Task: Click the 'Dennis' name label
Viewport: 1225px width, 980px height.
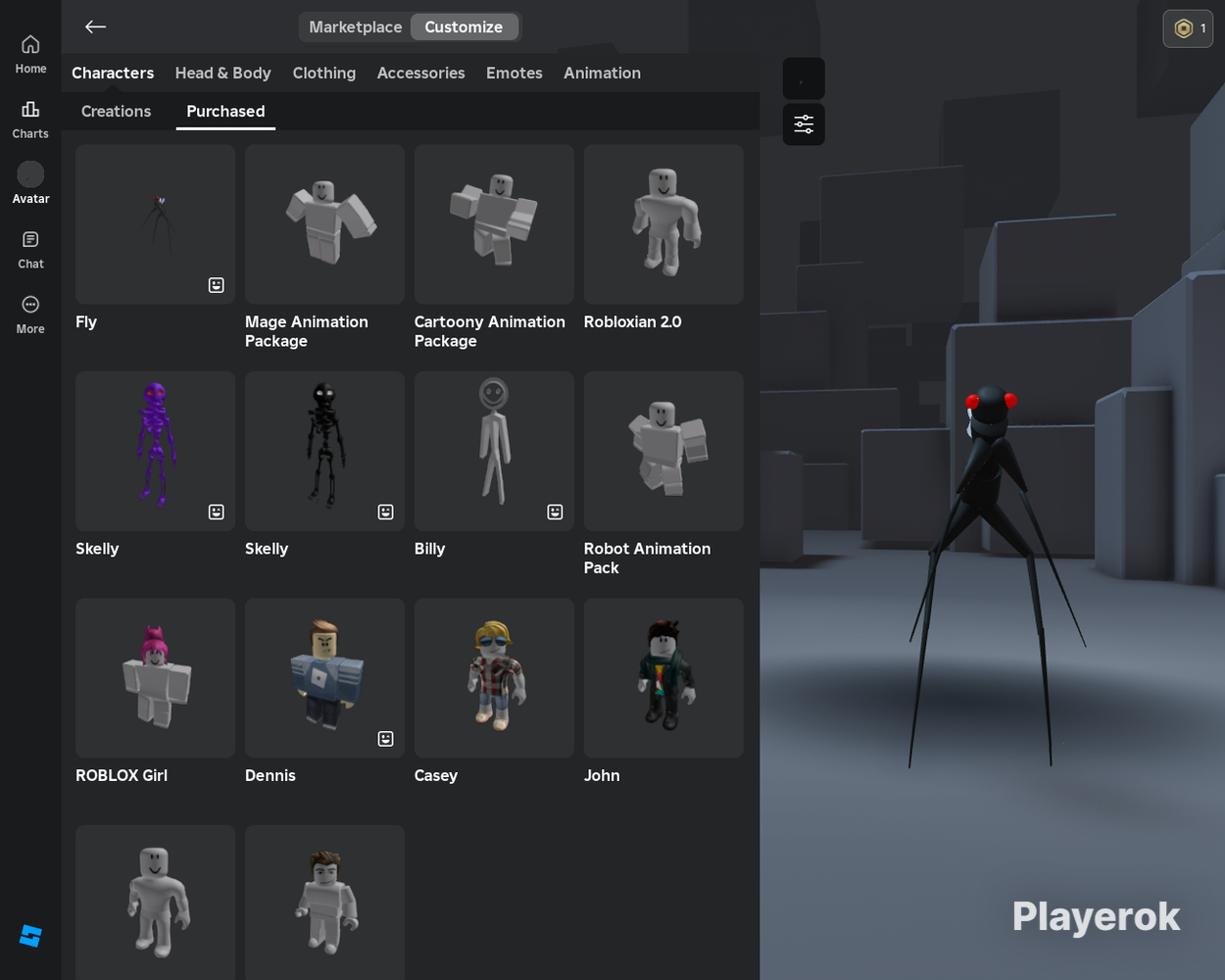Action: click(x=270, y=775)
